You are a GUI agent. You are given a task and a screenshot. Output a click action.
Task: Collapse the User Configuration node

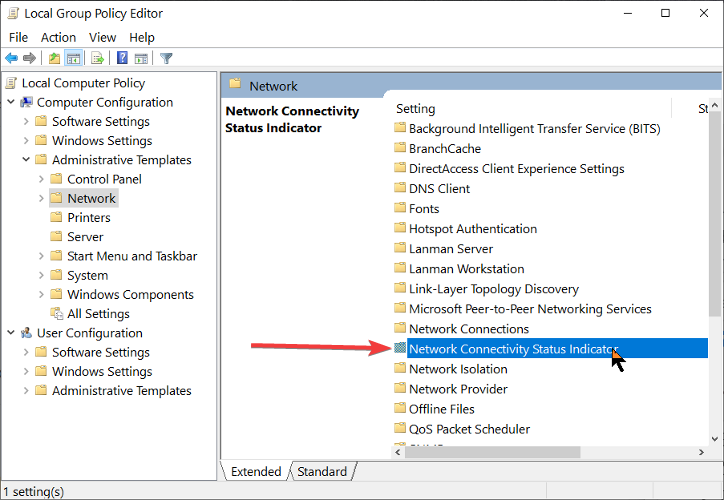tap(11, 333)
